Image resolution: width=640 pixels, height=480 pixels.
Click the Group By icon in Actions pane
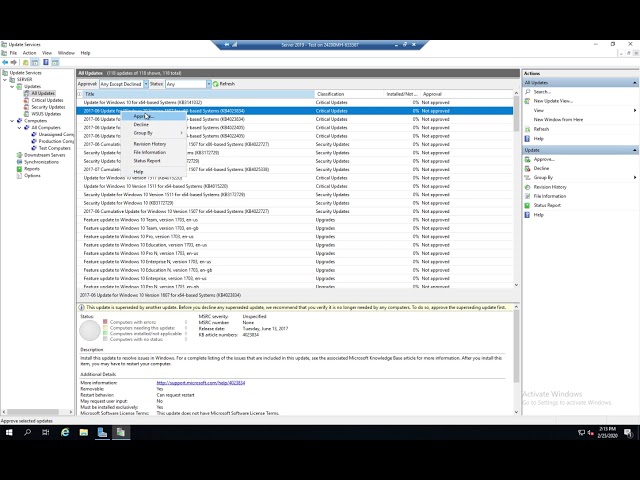click(527, 178)
